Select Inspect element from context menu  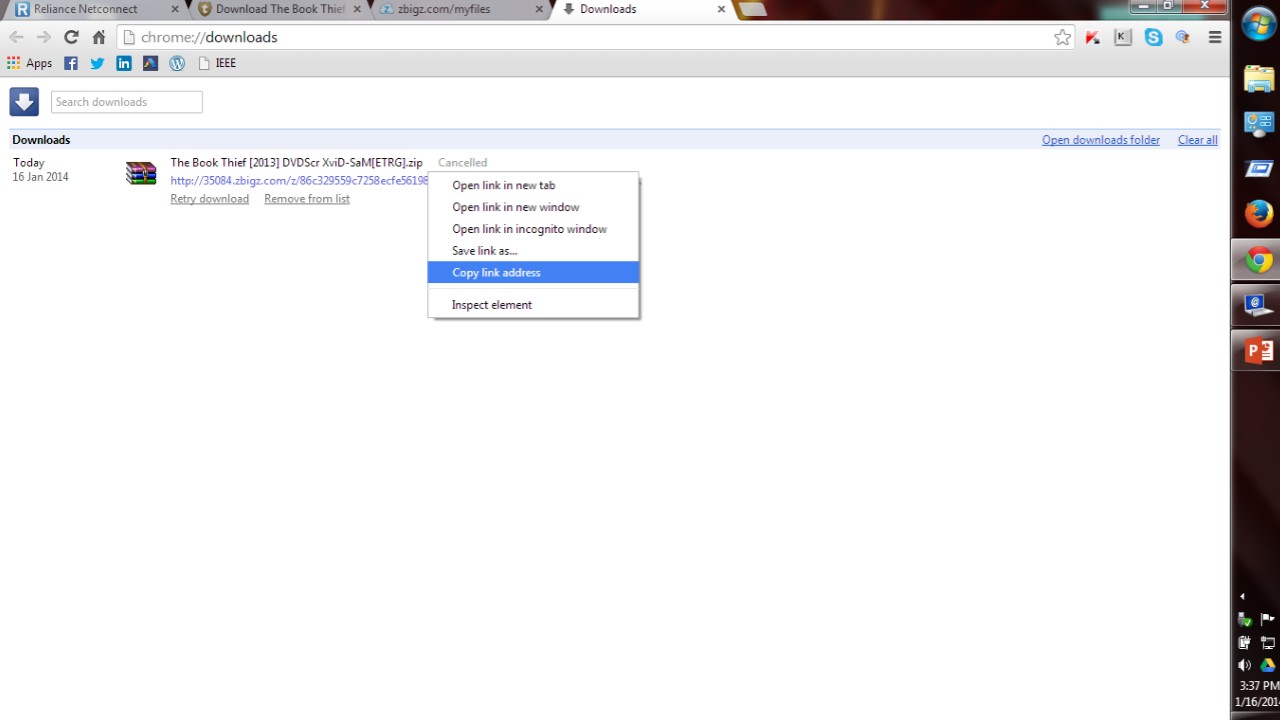[x=491, y=305]
